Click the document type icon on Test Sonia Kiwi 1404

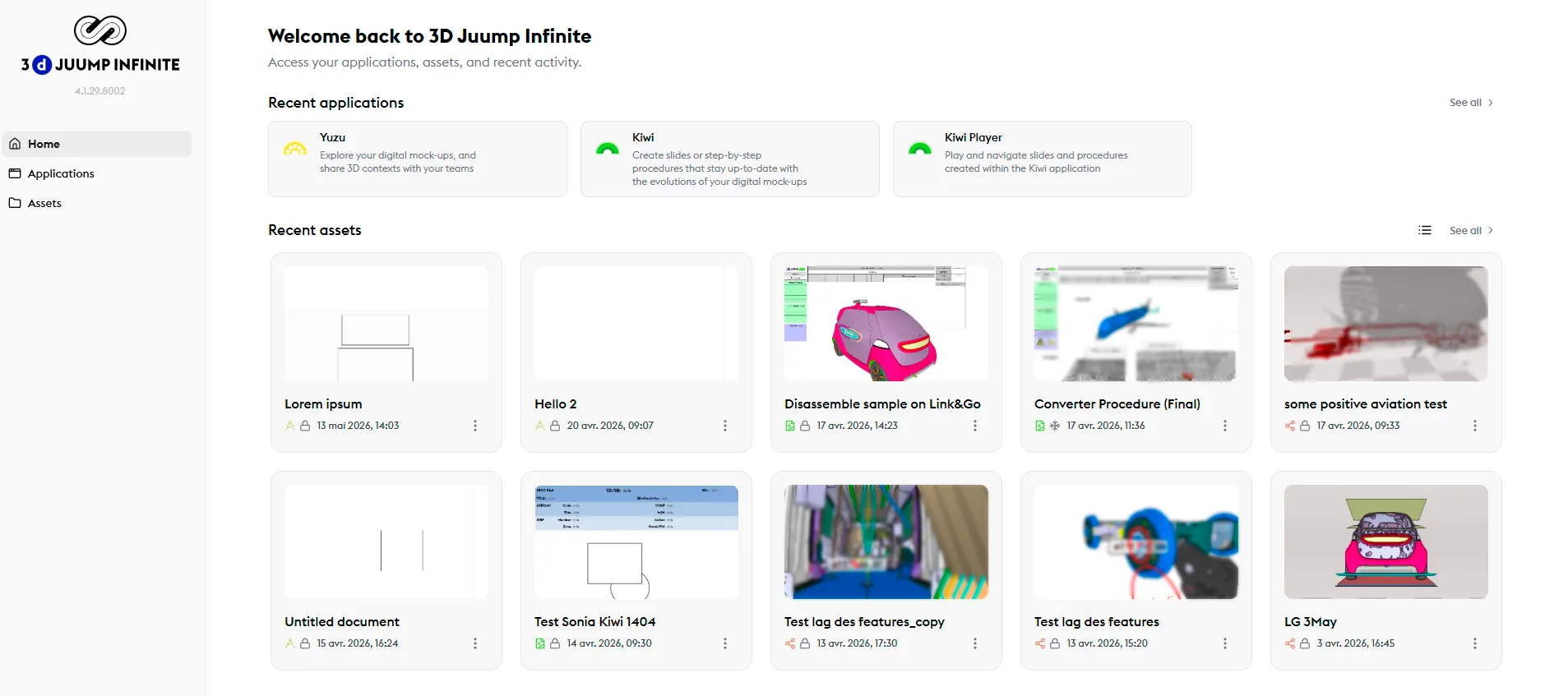click(x=540, y=643)
